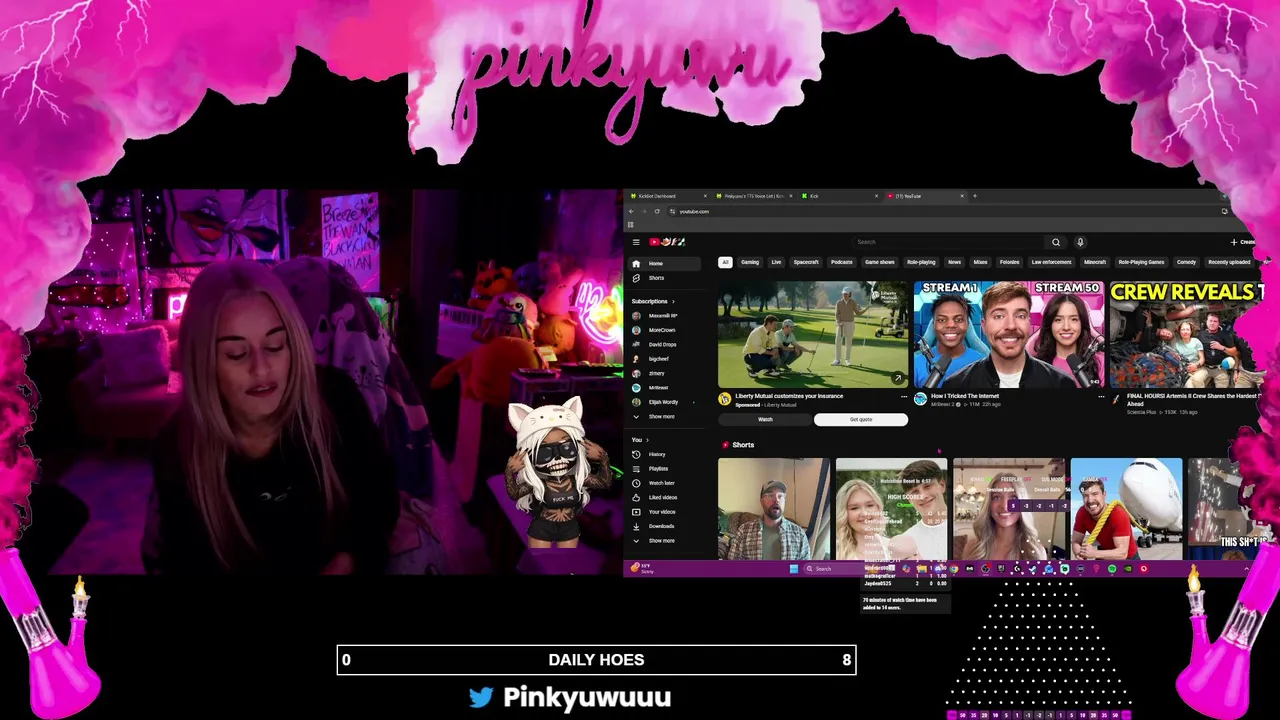Select the All filter chip
Image resolution: width=1280 pixels, height=720 pixels.
(725, 262)
